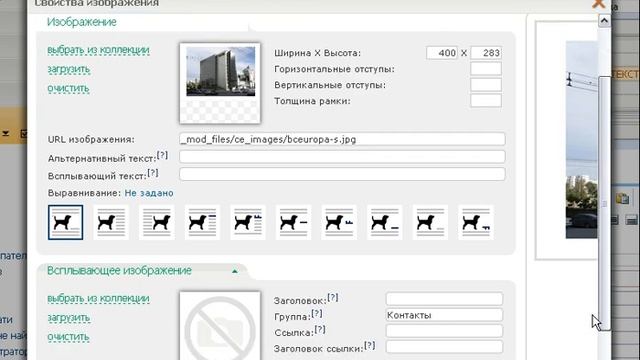Click the URL изображения field
640x360 pixels.
pyautogui.click(x=342, y=139)
